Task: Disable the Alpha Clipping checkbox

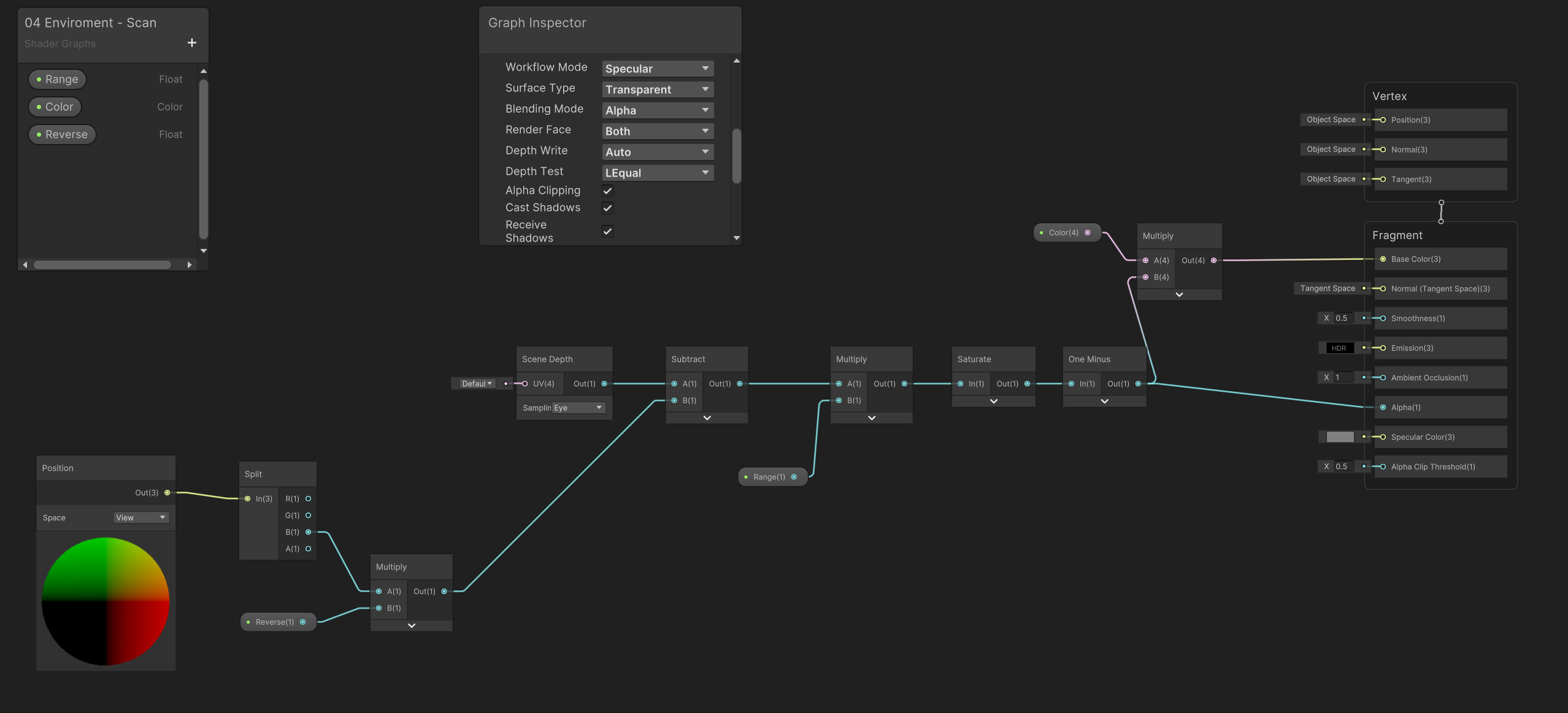Action: [607, 191]
